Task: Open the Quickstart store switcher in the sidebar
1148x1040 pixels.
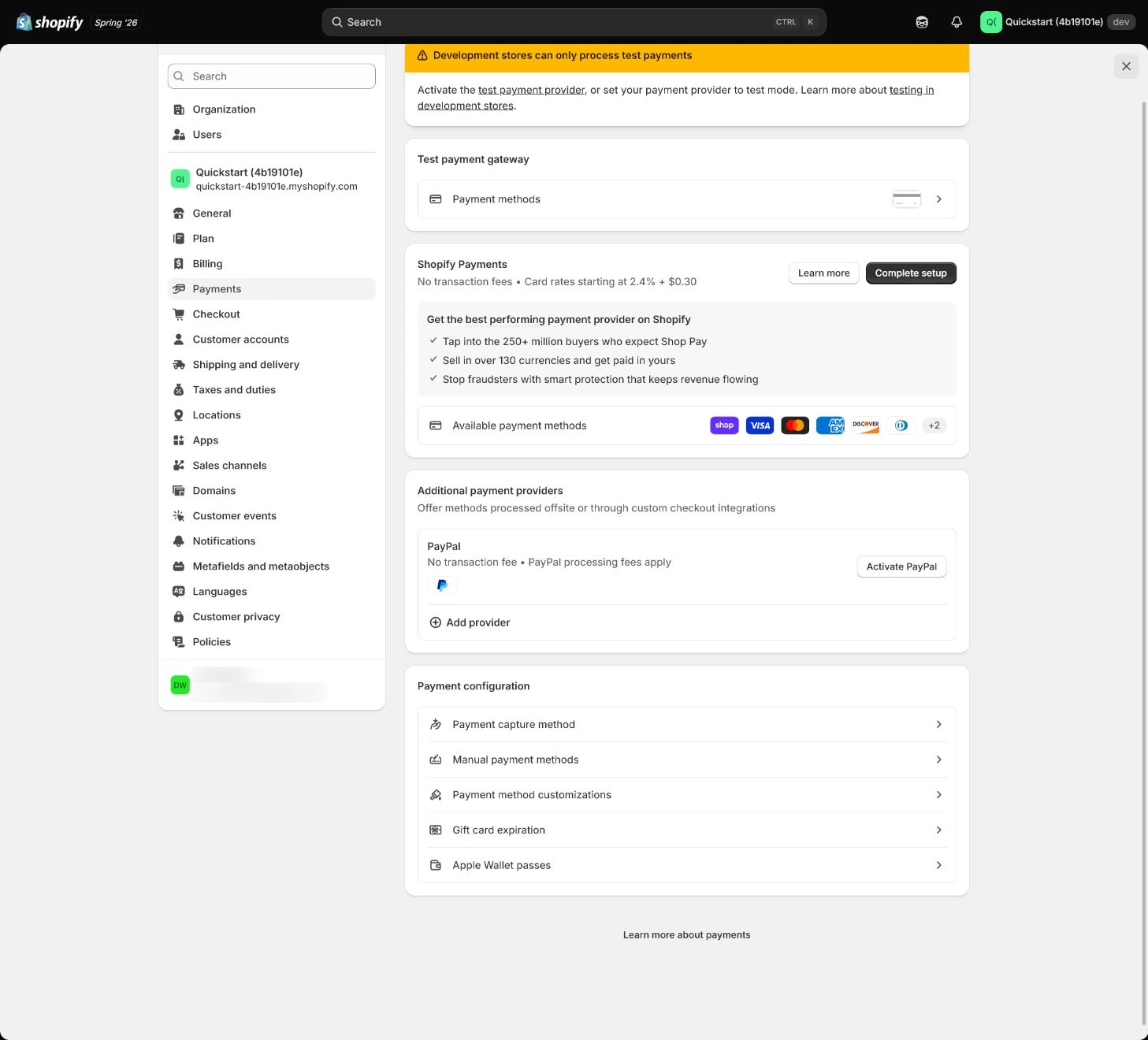Action: coord(272,179)
